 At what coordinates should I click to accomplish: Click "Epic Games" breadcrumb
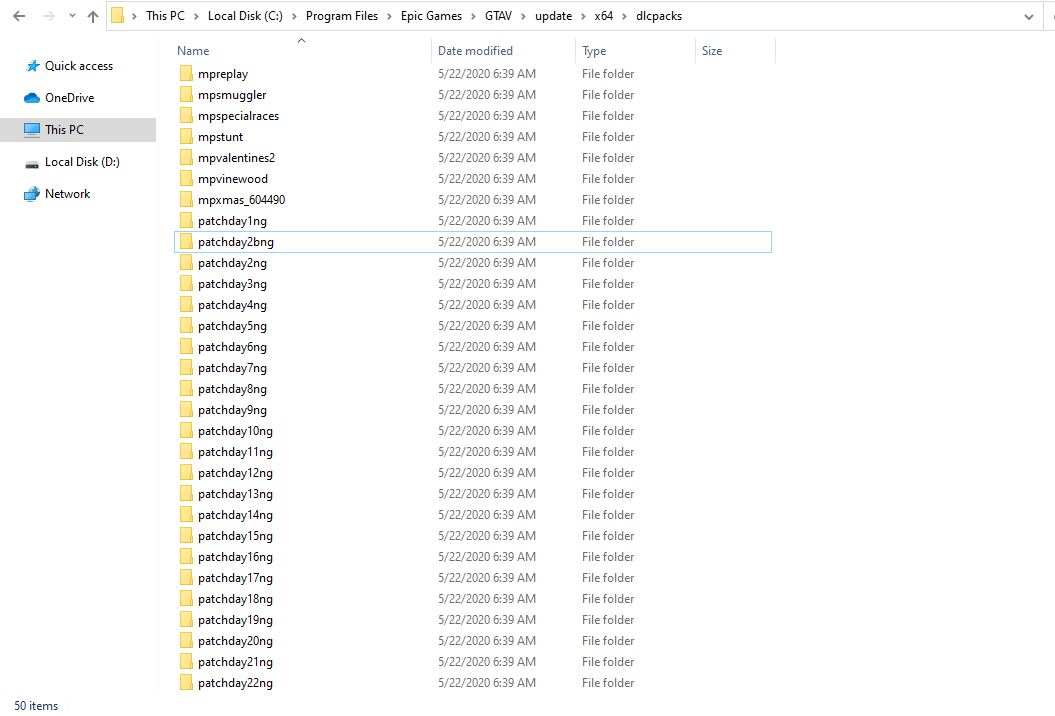431,15
